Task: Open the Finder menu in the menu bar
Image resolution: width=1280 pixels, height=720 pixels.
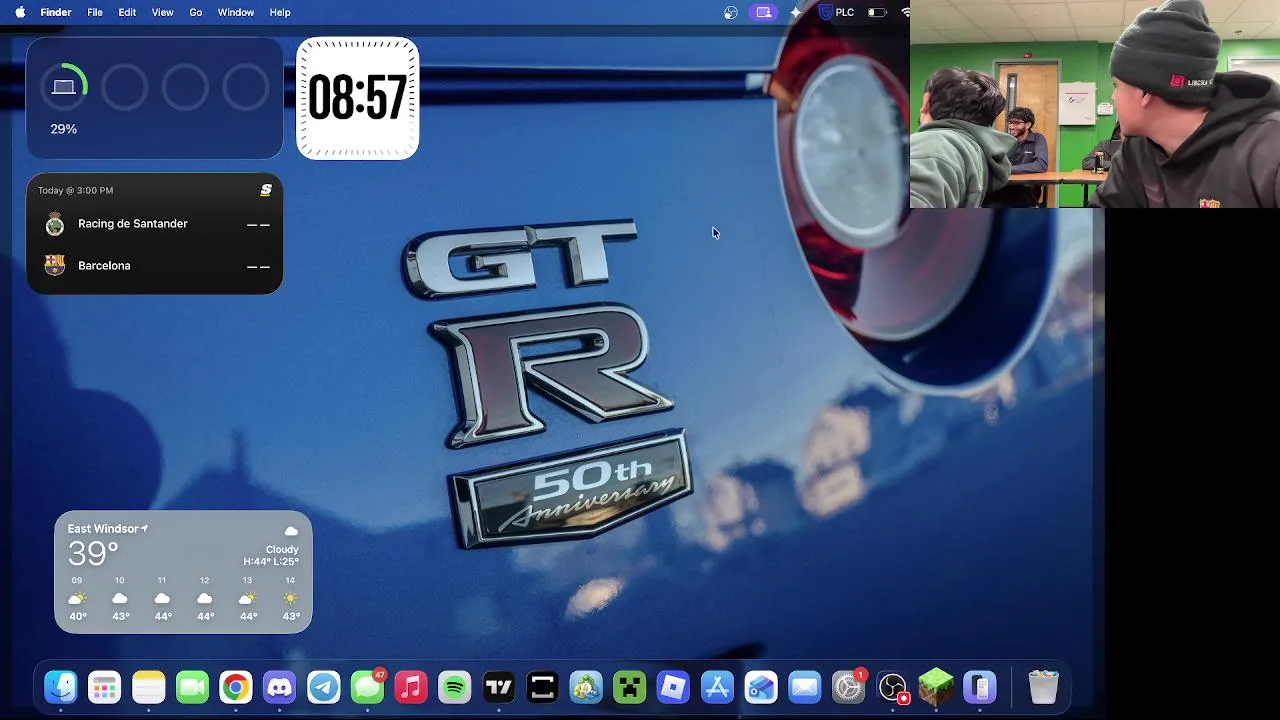Action: coord(56,12)
